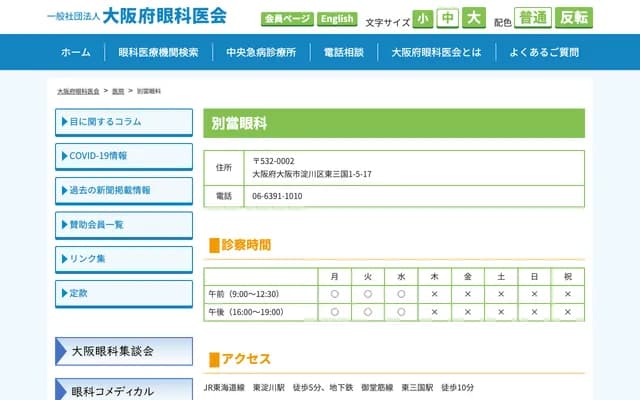Set font size to 小
Image resolution: width=640 pixels, height=400 pixels.
(423, 18)
